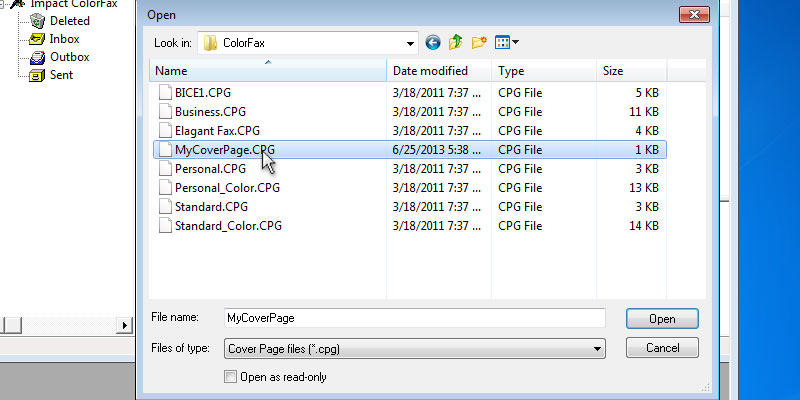The width and height of the screenshot is (800, 400).
Task: Expand the Files of type dropdown
Action: 597,348
